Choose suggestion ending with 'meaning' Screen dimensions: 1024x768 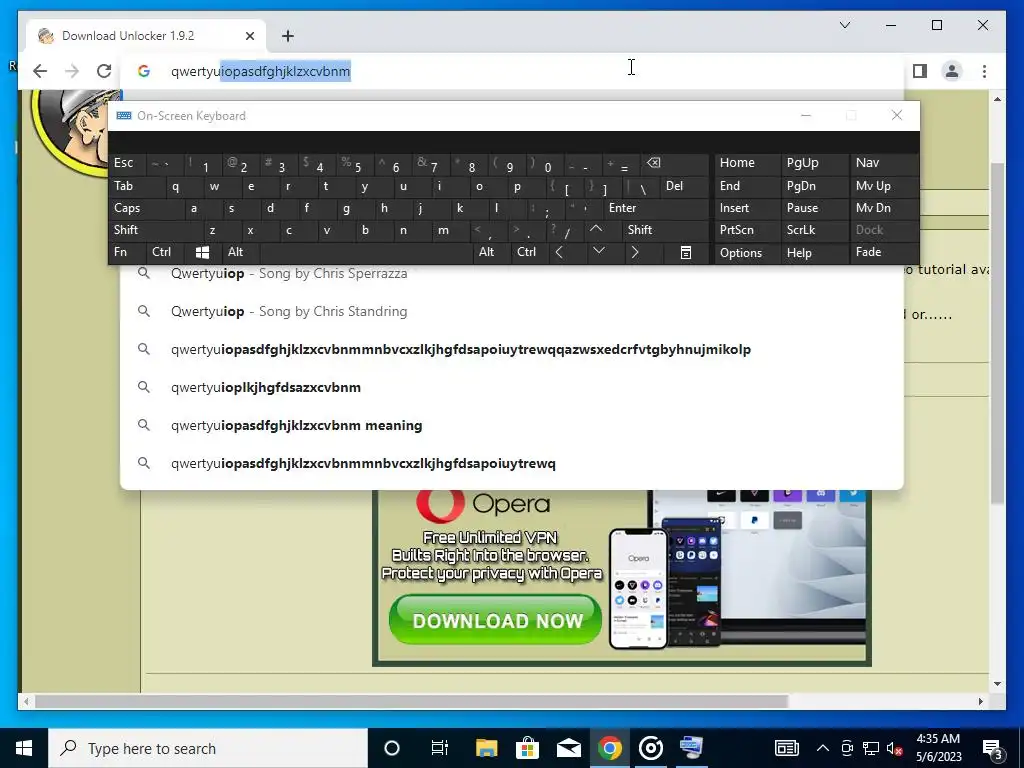click(x=512, y=425)
